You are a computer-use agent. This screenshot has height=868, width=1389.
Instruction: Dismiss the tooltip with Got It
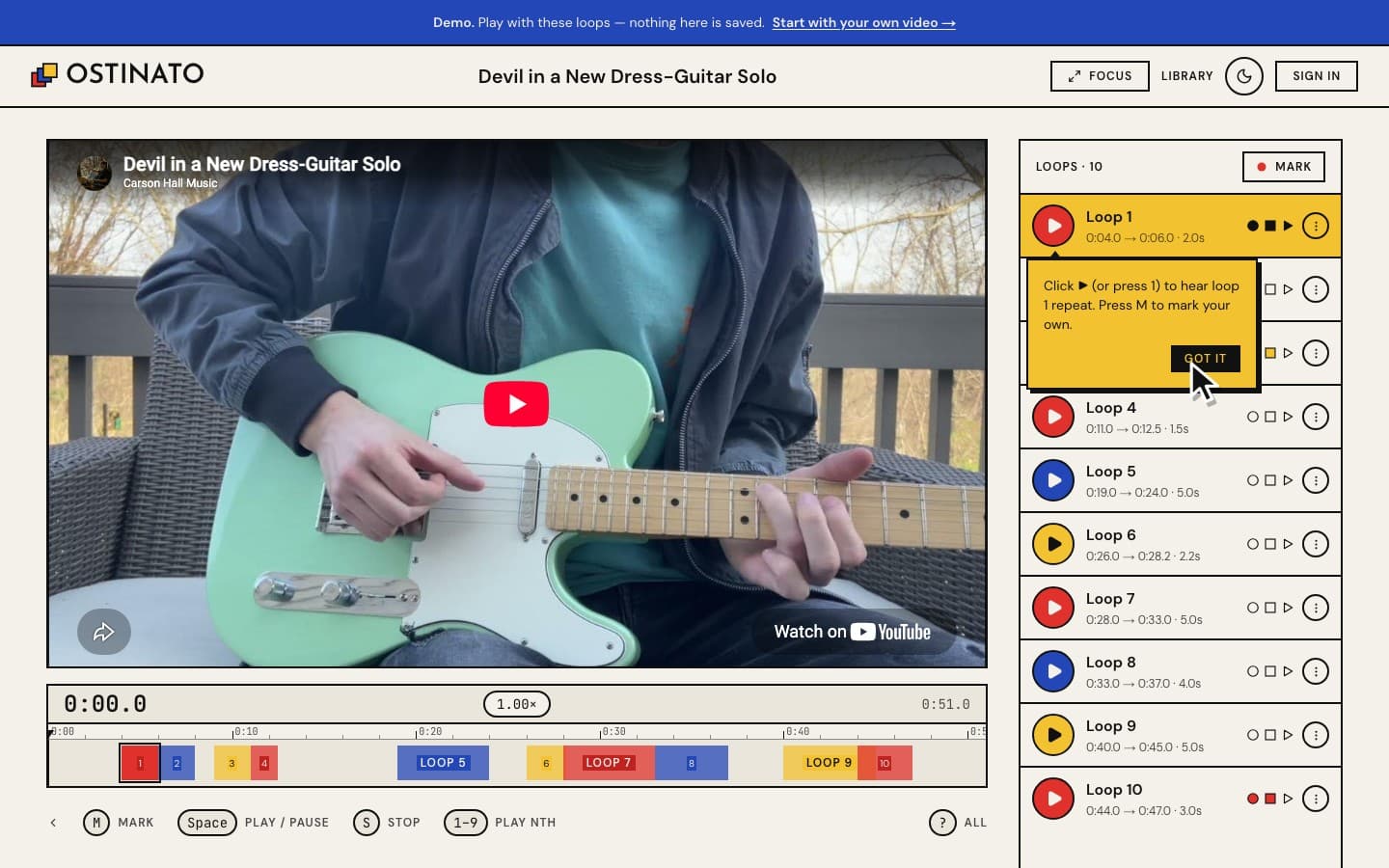pyautogui.click(x=1205, y=358)
